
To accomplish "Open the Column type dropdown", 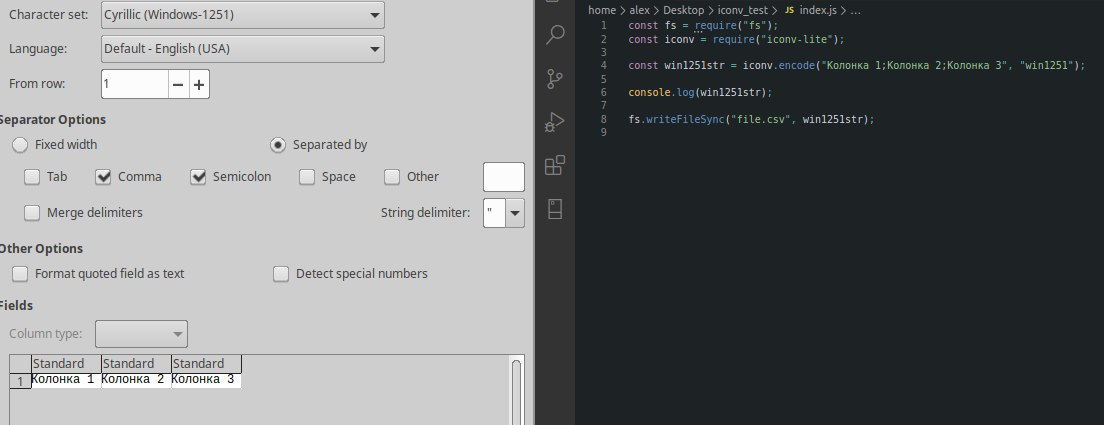I will [141, 334].
